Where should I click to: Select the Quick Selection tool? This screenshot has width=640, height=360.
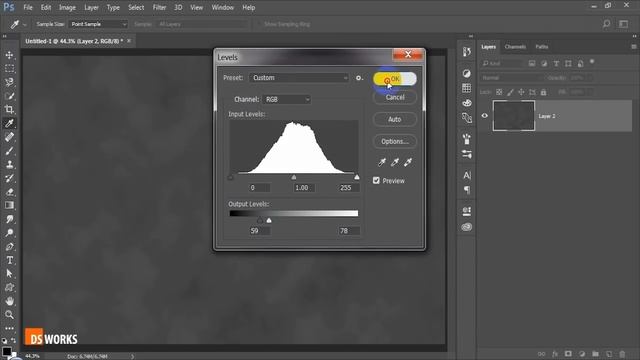tap(9, 96)
